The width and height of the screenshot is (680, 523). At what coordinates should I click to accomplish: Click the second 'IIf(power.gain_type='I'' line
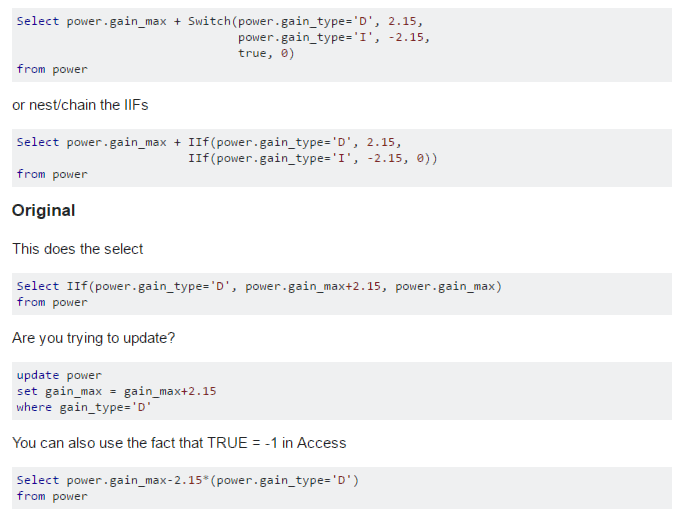click(313, 158)
